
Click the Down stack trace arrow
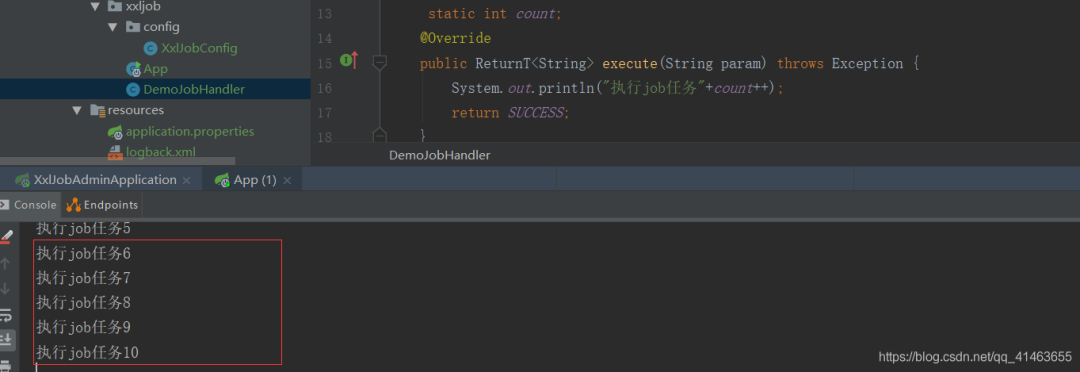pos(6,289)
